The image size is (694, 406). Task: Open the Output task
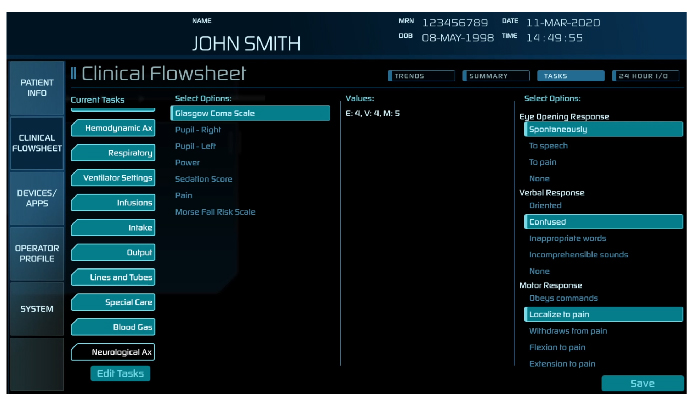pyautogui.click(x=113, y=252)
